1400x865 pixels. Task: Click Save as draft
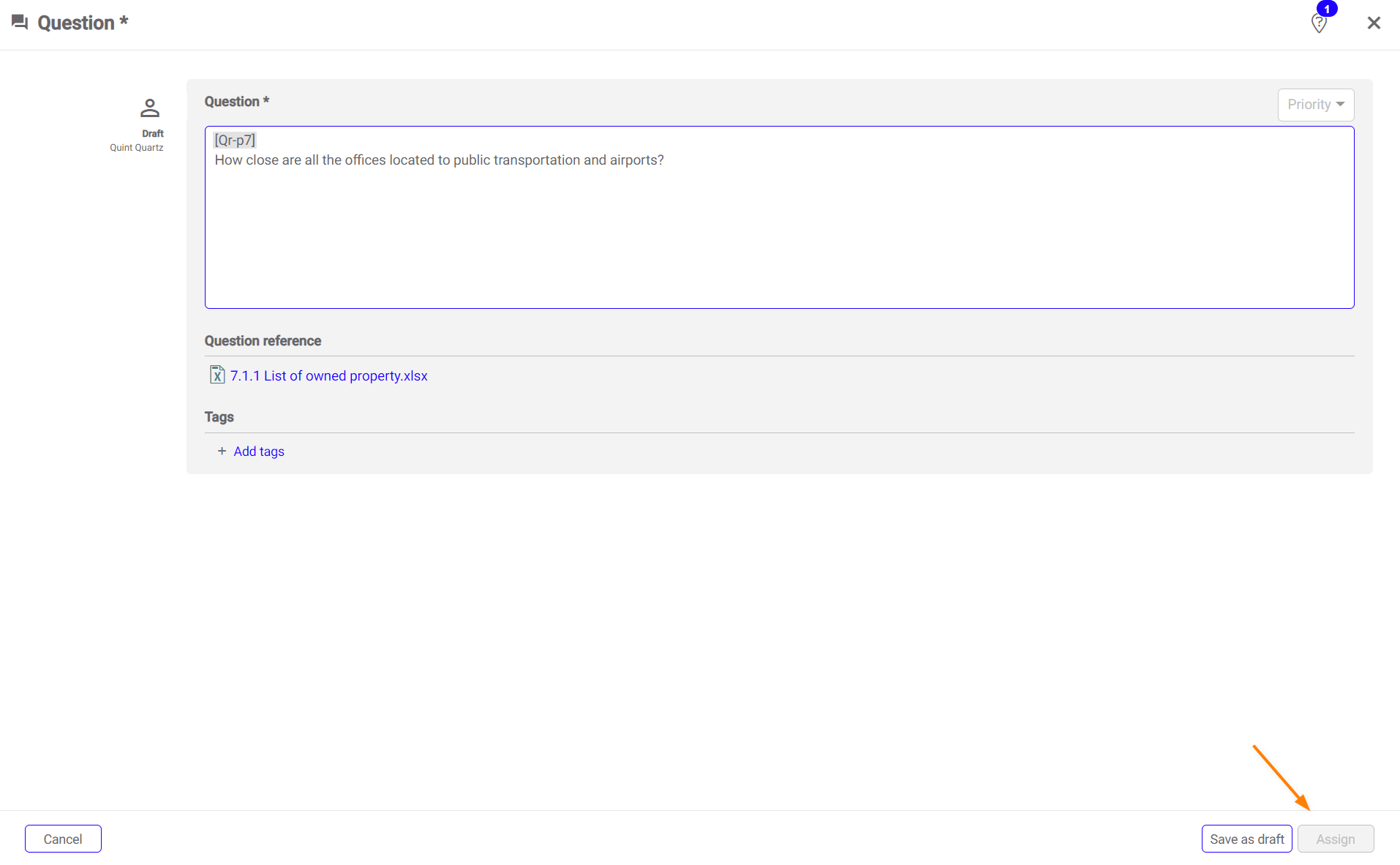coord(1246,839)
